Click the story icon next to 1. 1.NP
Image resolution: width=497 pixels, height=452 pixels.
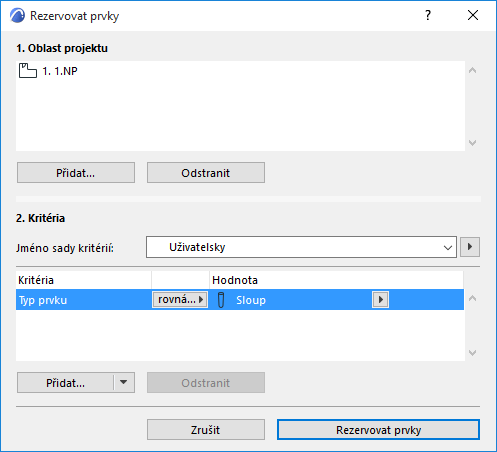coord(28,71)
